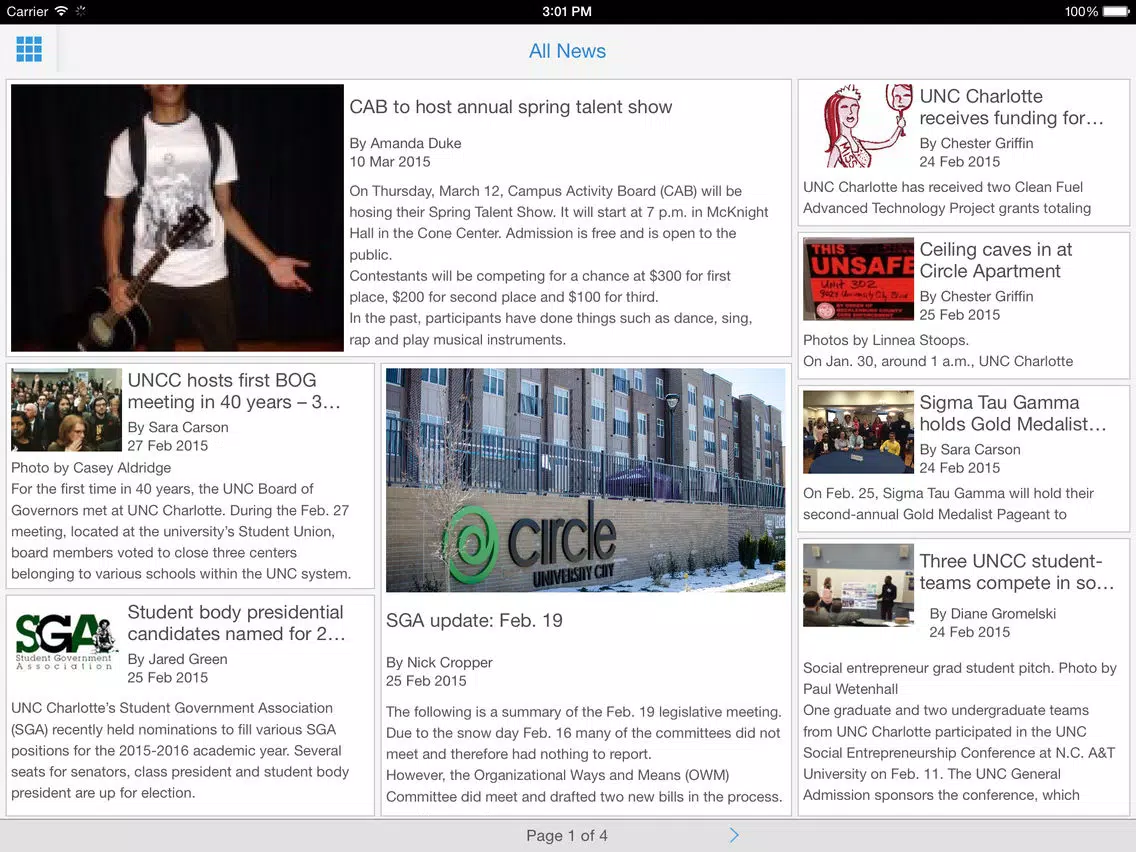
Task: Open Social Entrepreneurship Conference summary text
Action: [x=959, y=732]
